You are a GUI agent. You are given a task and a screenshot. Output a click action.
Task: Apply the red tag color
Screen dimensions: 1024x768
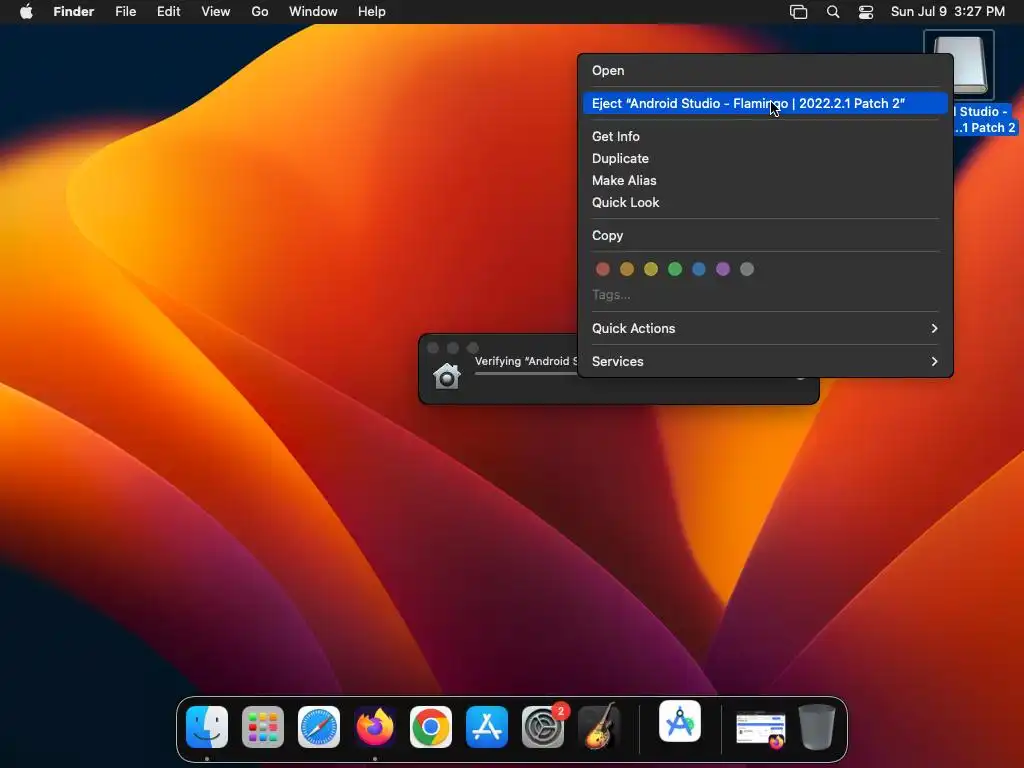[603, 269]
